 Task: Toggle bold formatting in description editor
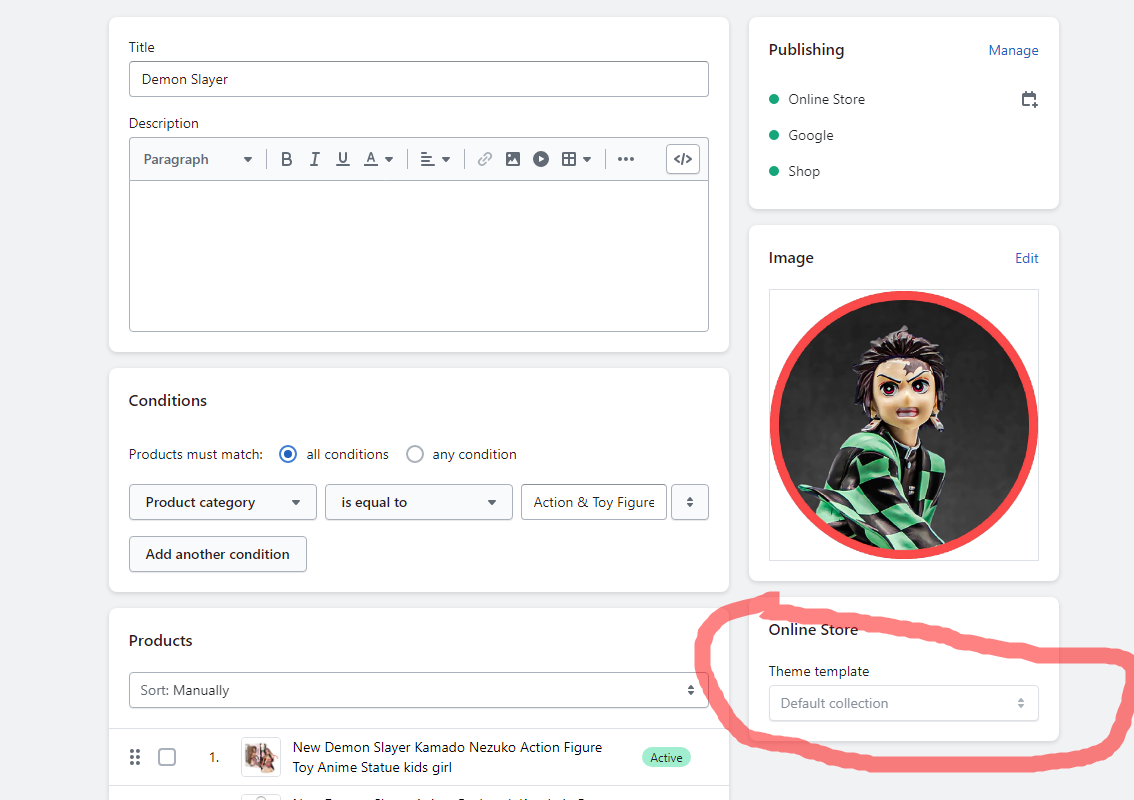pos(286,159)
